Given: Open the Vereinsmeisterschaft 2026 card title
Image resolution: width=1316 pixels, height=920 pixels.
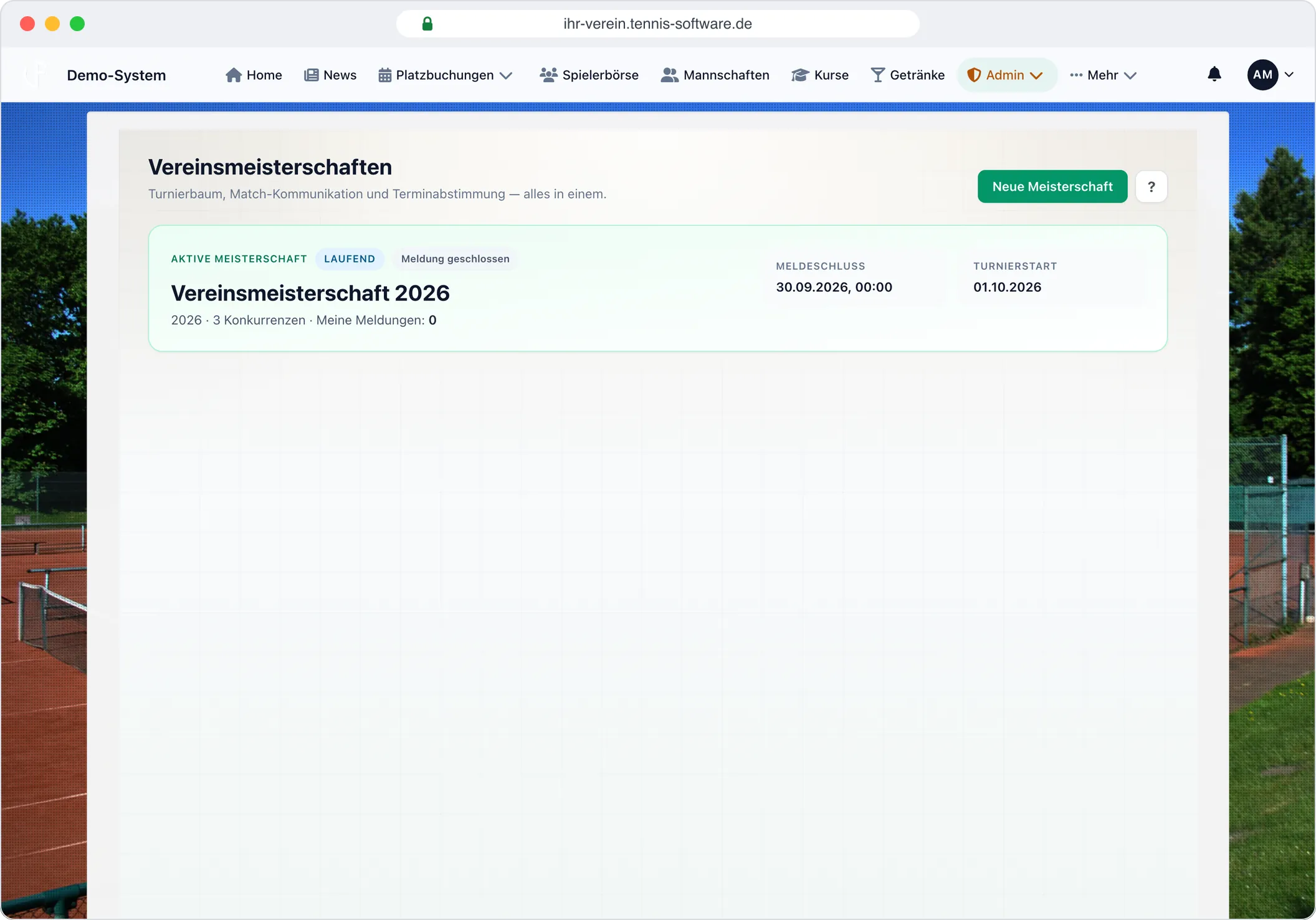Looking at the screenshot, I should 310,293.
